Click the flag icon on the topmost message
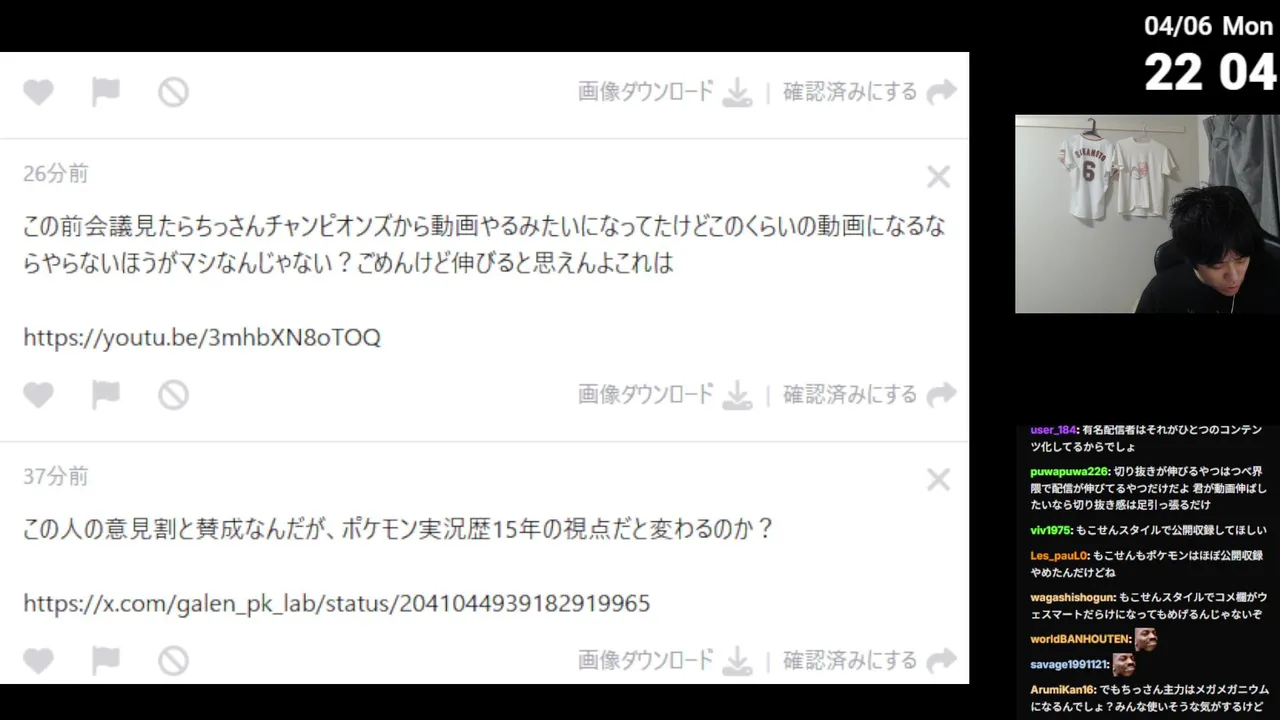The height and width of the screenshot is (720, 1280). coord(105,92)
